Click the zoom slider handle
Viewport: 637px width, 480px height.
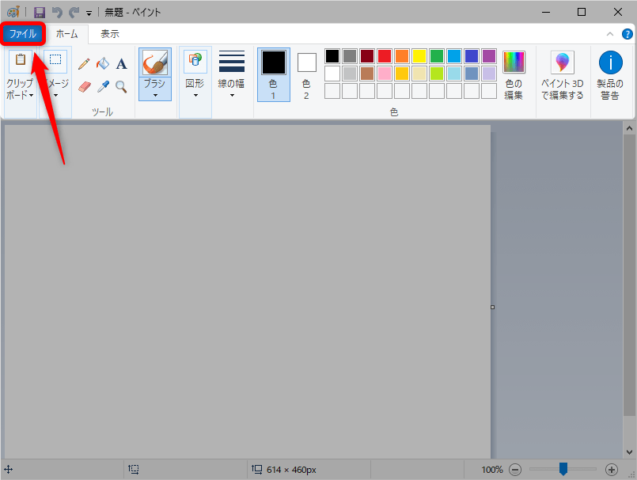pos(563,469)
